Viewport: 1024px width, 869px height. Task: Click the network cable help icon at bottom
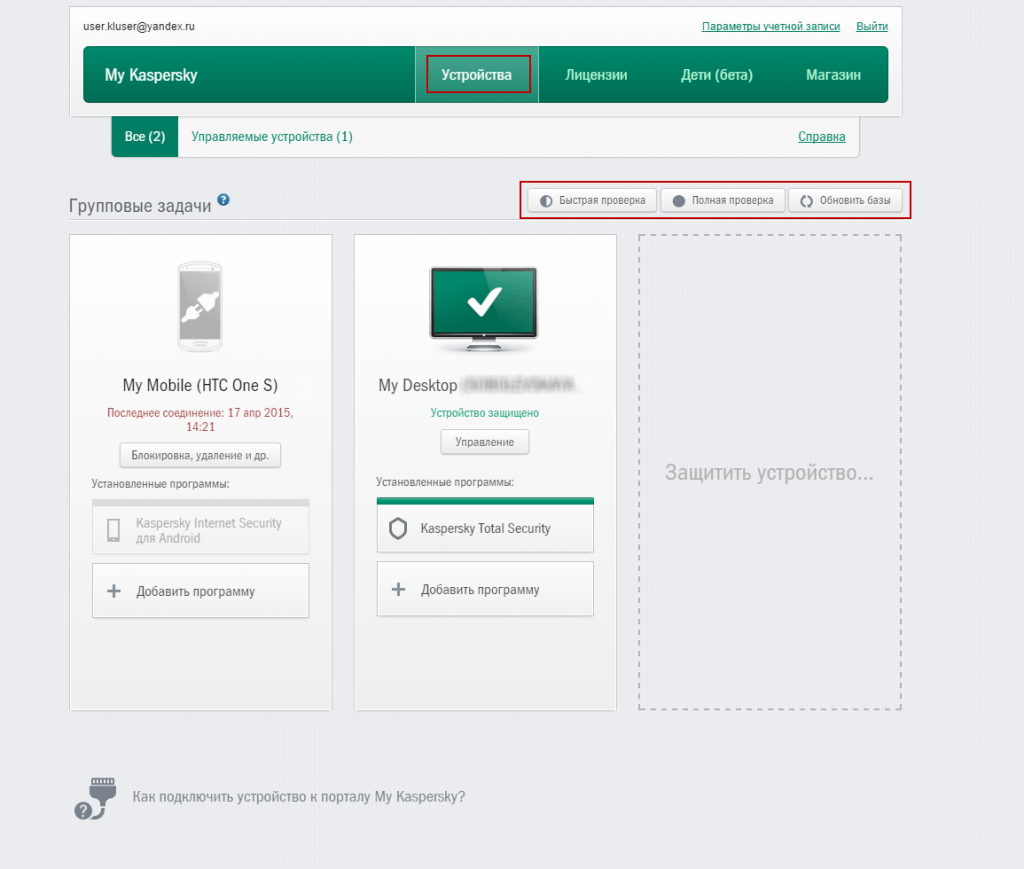(94, 798)
